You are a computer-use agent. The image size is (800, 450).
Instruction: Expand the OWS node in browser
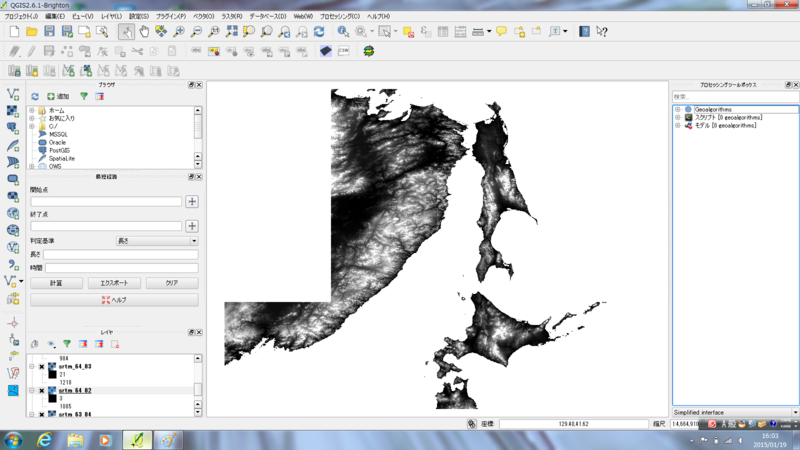[32, 166]
